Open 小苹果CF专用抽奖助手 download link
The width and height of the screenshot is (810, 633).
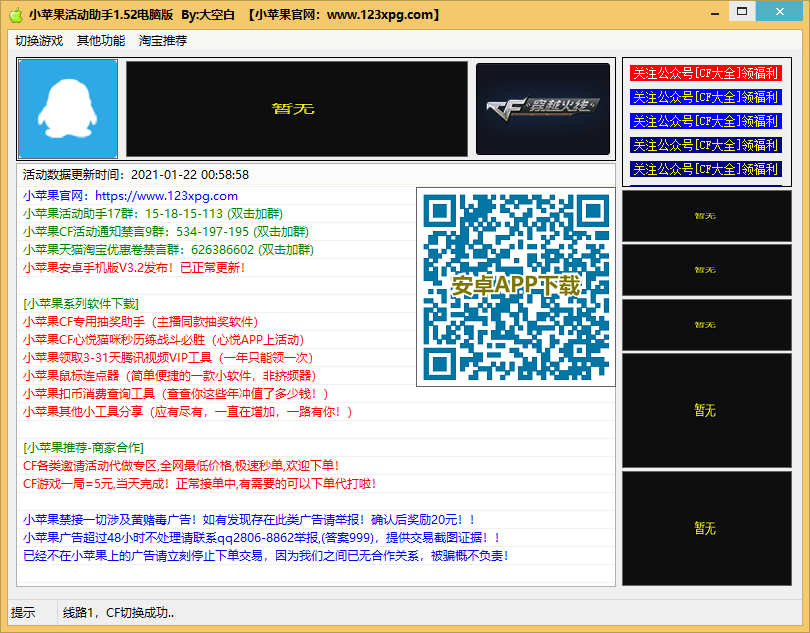140,322
